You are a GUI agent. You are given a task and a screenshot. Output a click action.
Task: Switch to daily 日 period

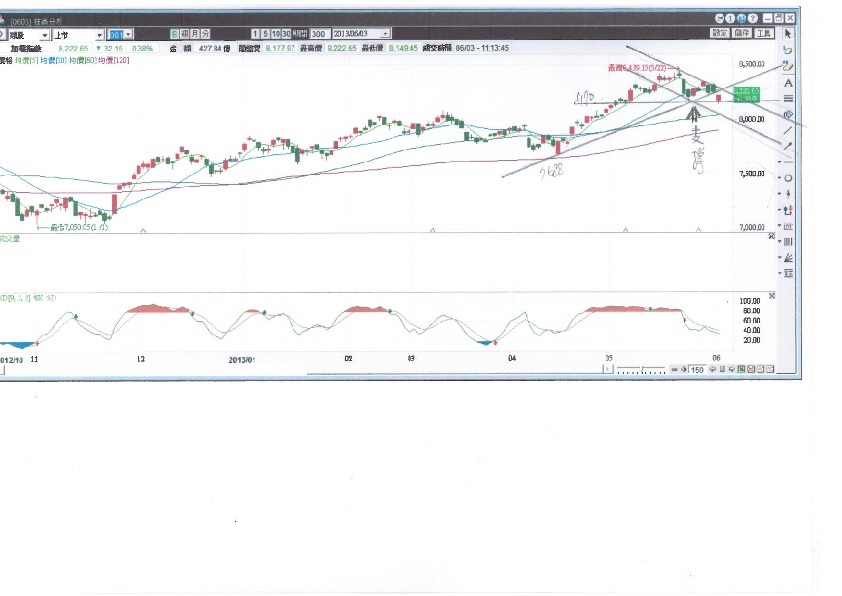tap(175, 34)
